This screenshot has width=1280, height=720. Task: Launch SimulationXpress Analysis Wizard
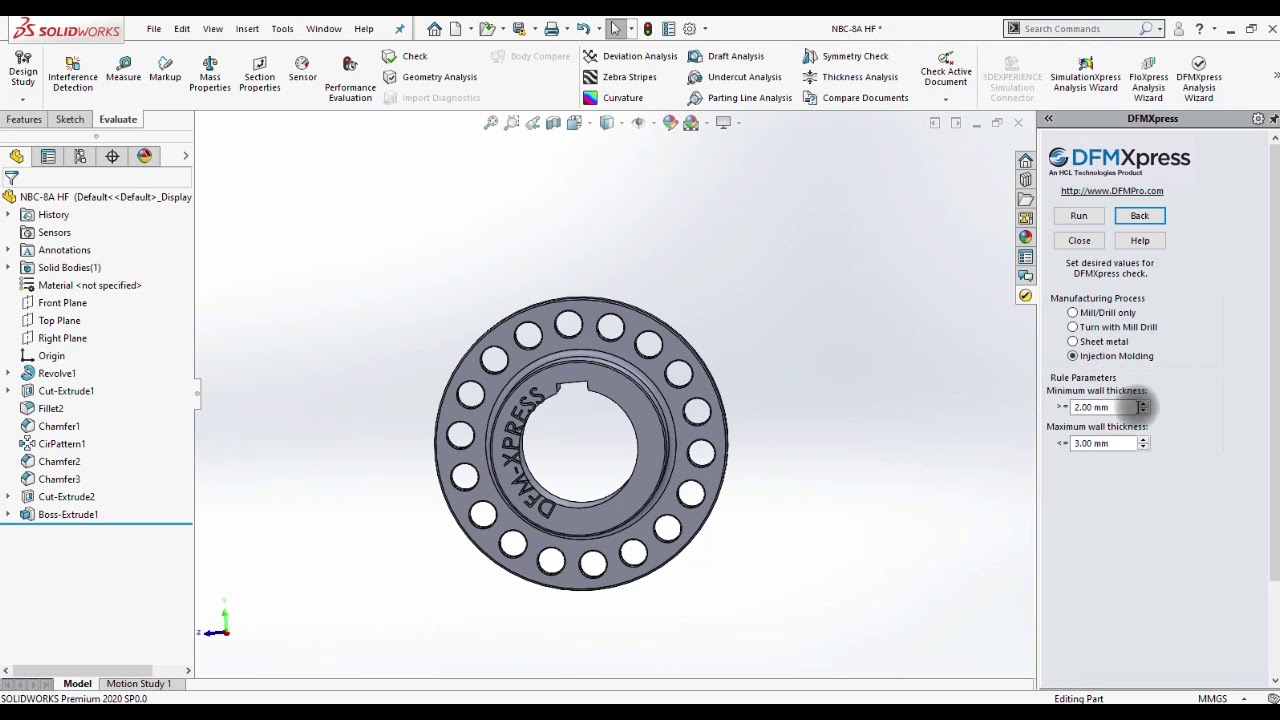tap(1085, 80)
